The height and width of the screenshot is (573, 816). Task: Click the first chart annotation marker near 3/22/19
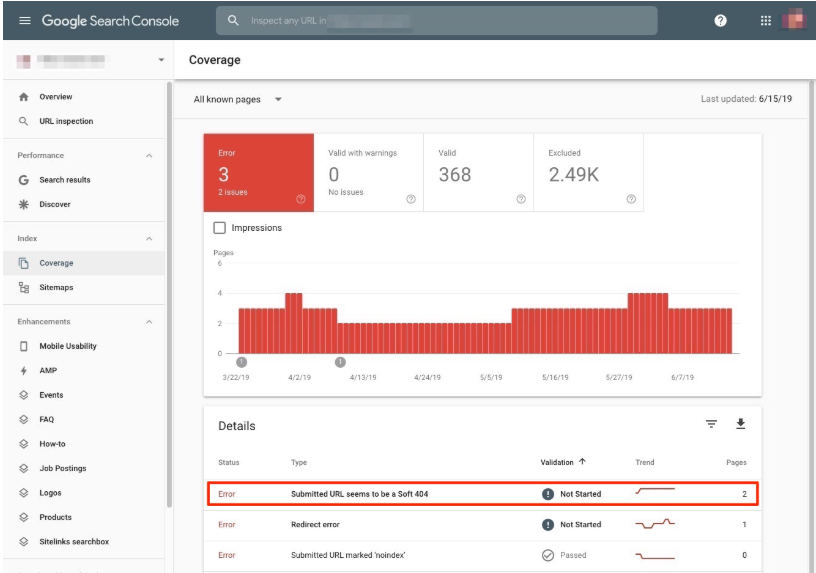click(241, 362)
